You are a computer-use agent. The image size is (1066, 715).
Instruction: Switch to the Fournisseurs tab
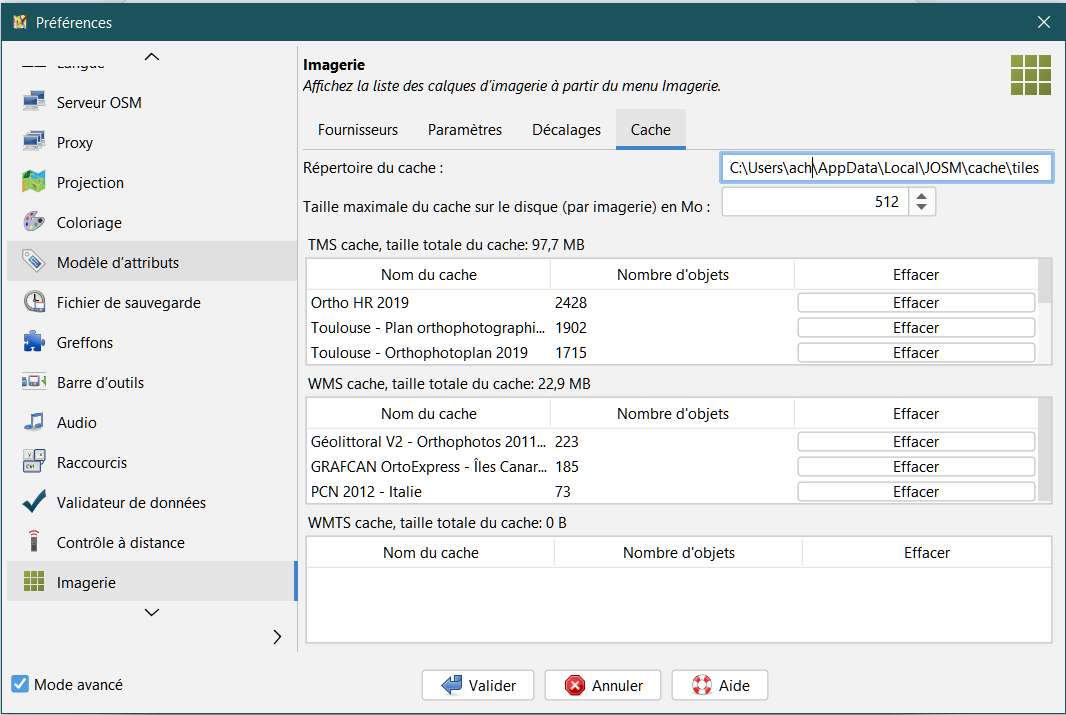[358, 130]
